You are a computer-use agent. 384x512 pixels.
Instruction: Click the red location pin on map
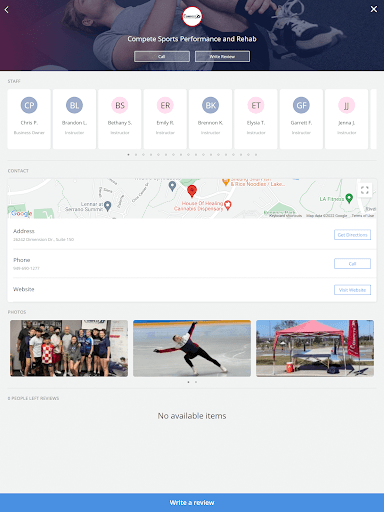coord(192,191)
